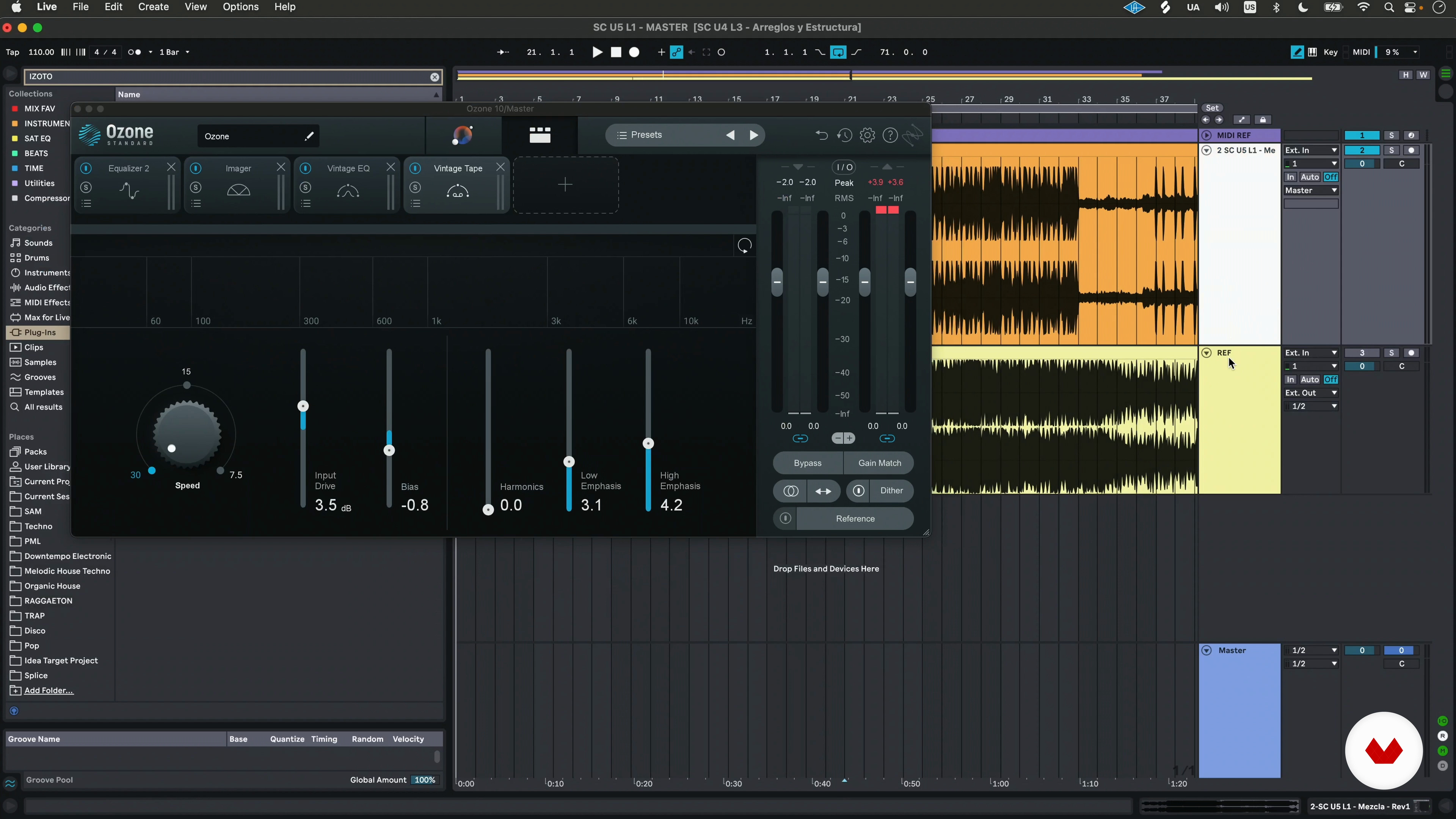Enable Gain Match in Ozone

pos(880,463)
